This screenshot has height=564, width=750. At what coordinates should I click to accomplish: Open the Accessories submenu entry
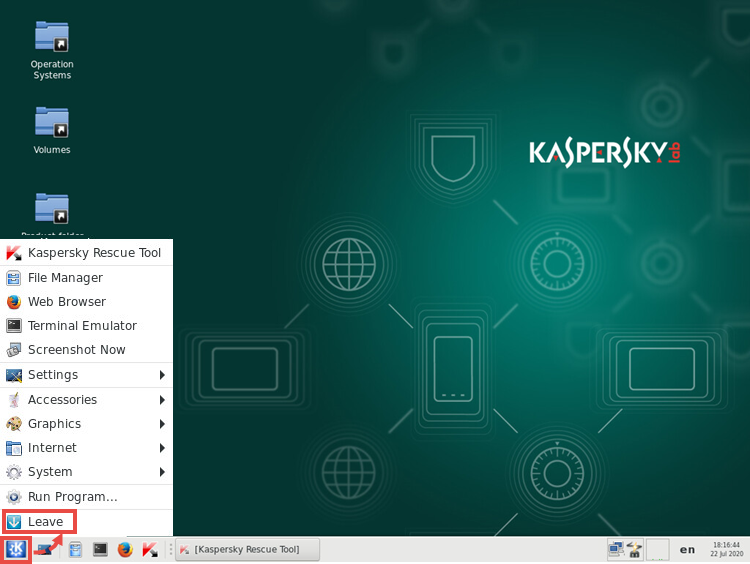click(87, 400)
